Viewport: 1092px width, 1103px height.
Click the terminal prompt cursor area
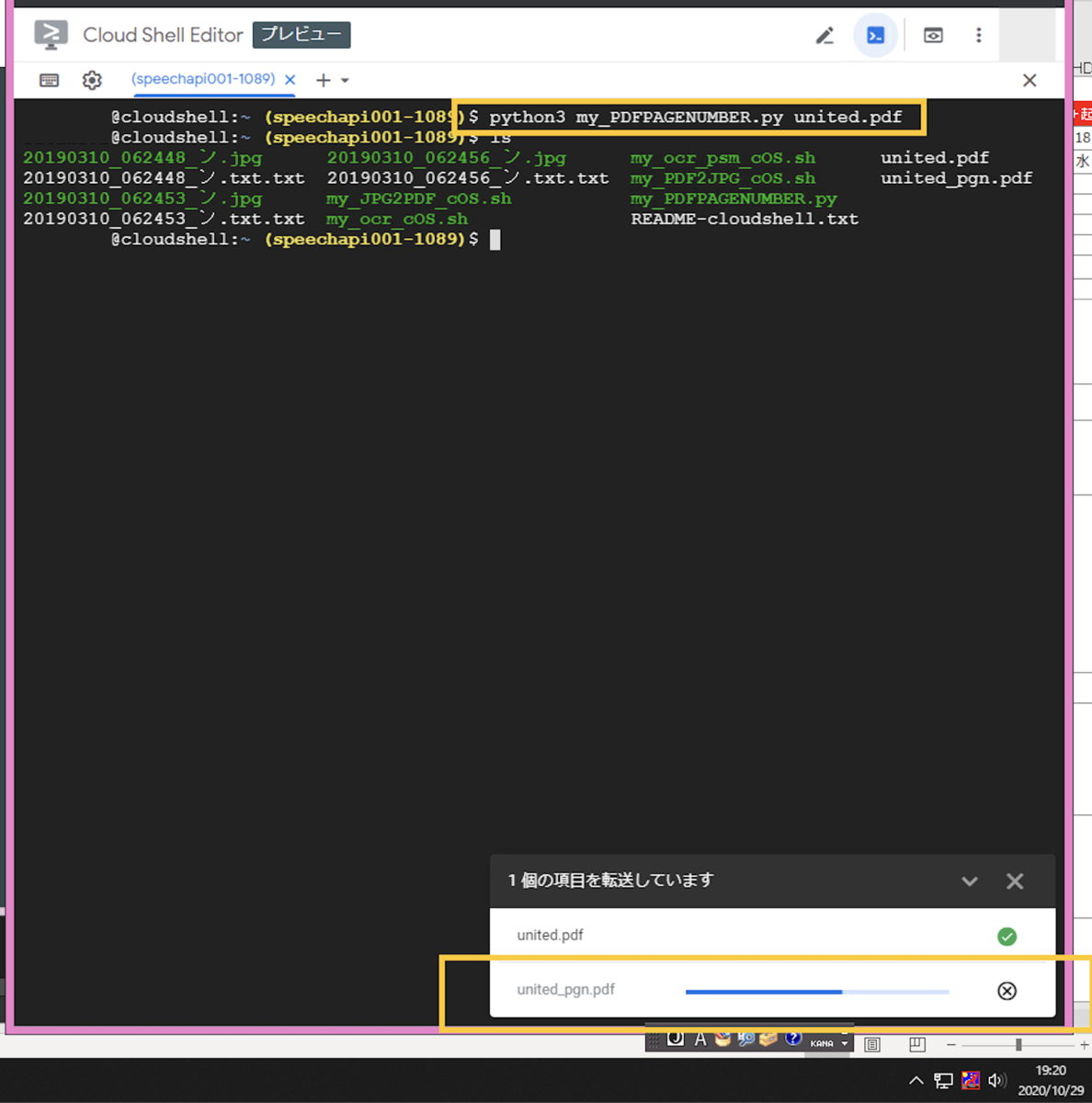tap(495, 239)
